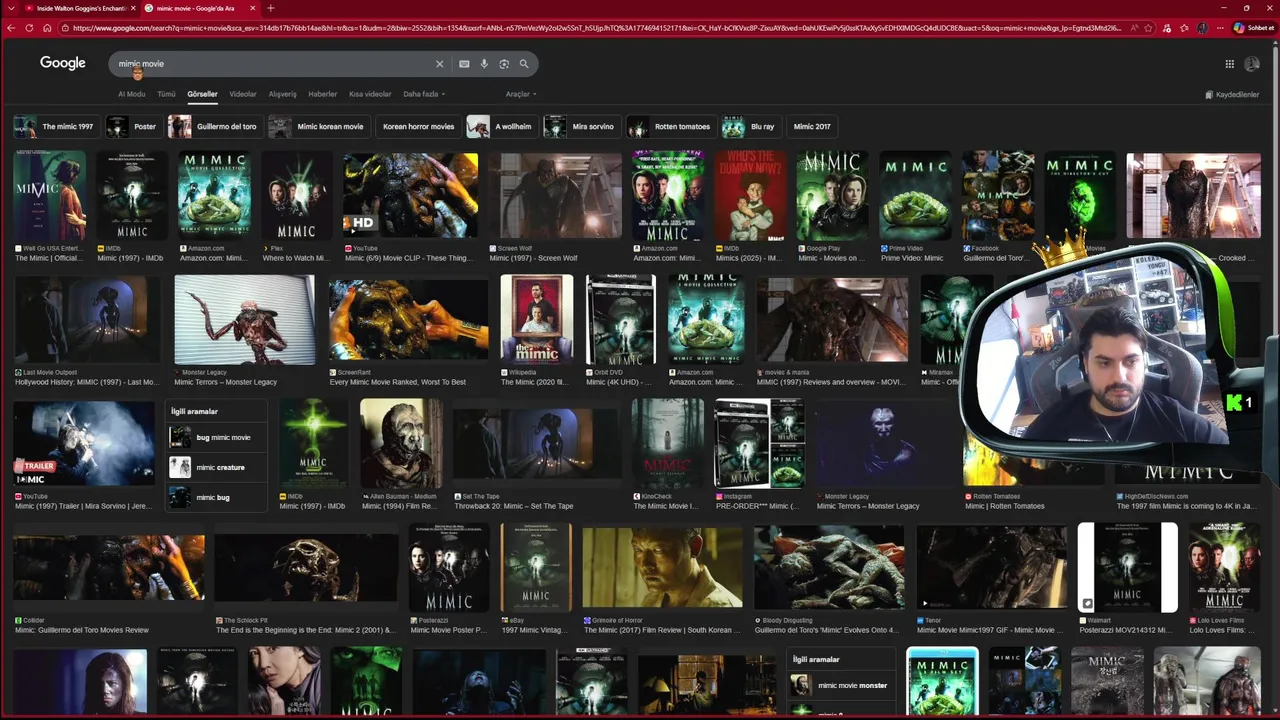The image size is (1280, 720).
Task: Select bug mimic movie related search
Action: (215, 437)
